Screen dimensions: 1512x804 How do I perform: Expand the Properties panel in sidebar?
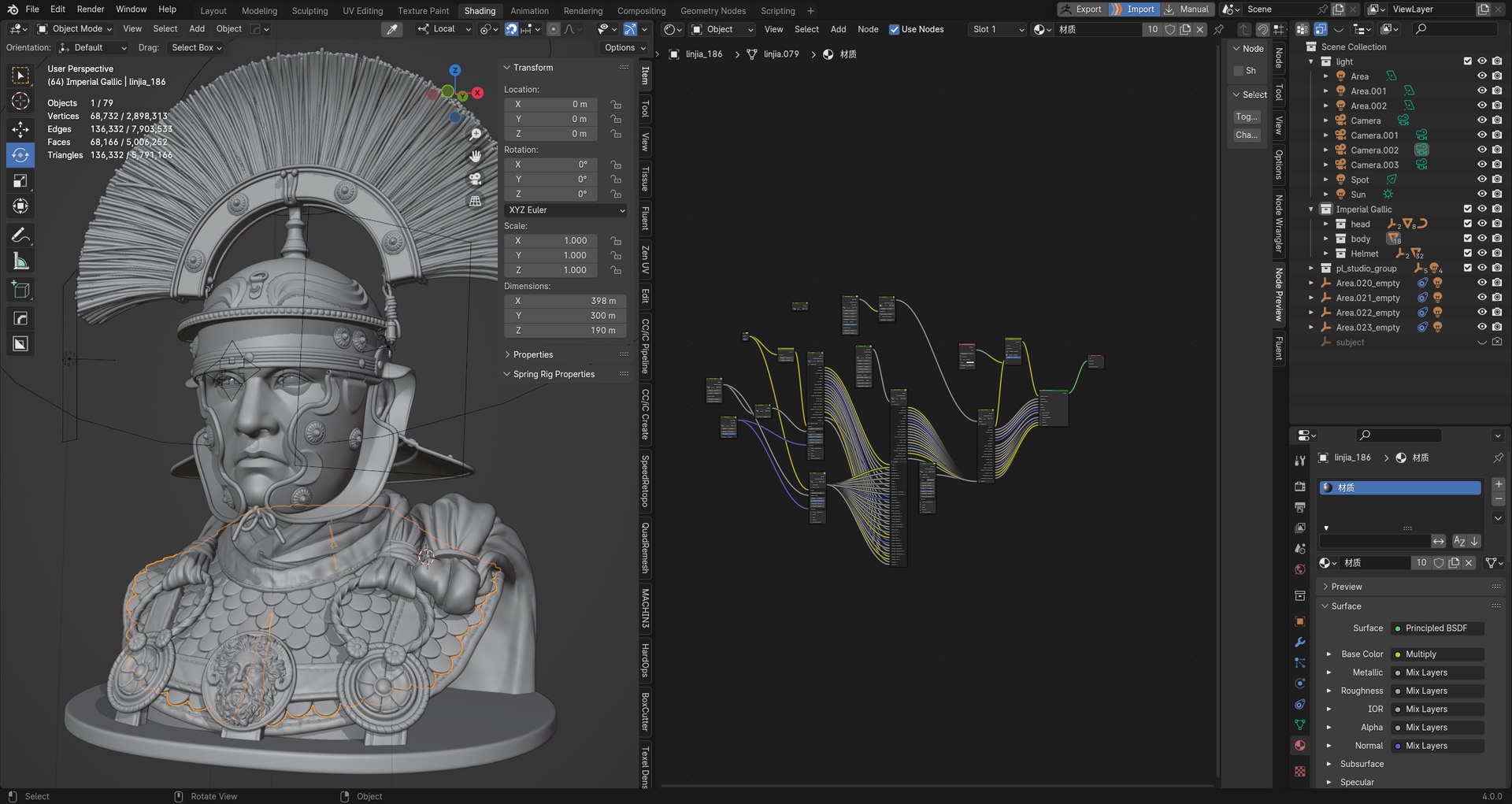tap(532, 355)
